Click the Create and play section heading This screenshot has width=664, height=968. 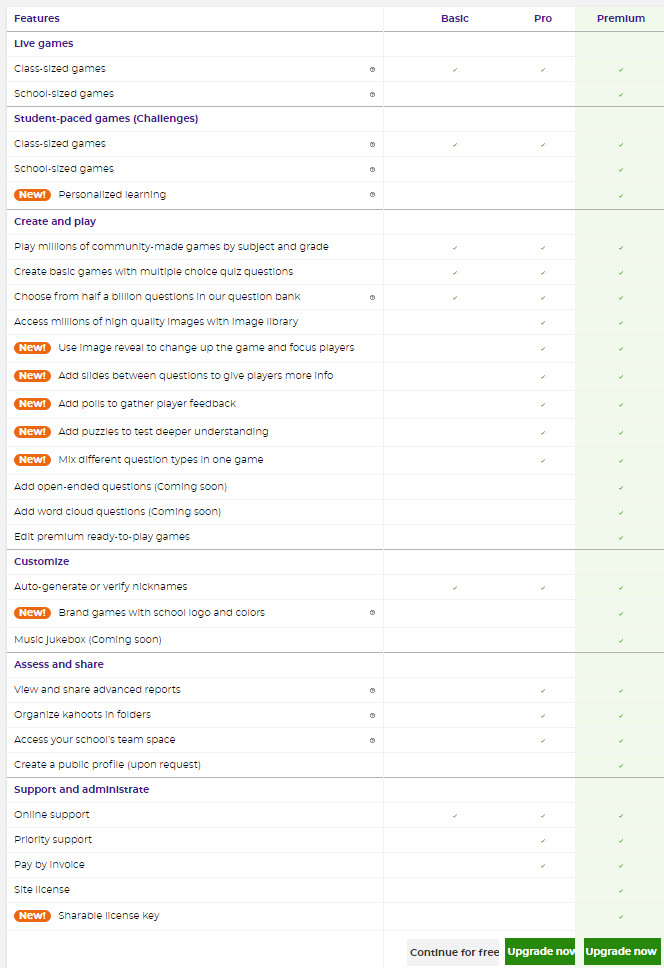(x=55, y=222)
